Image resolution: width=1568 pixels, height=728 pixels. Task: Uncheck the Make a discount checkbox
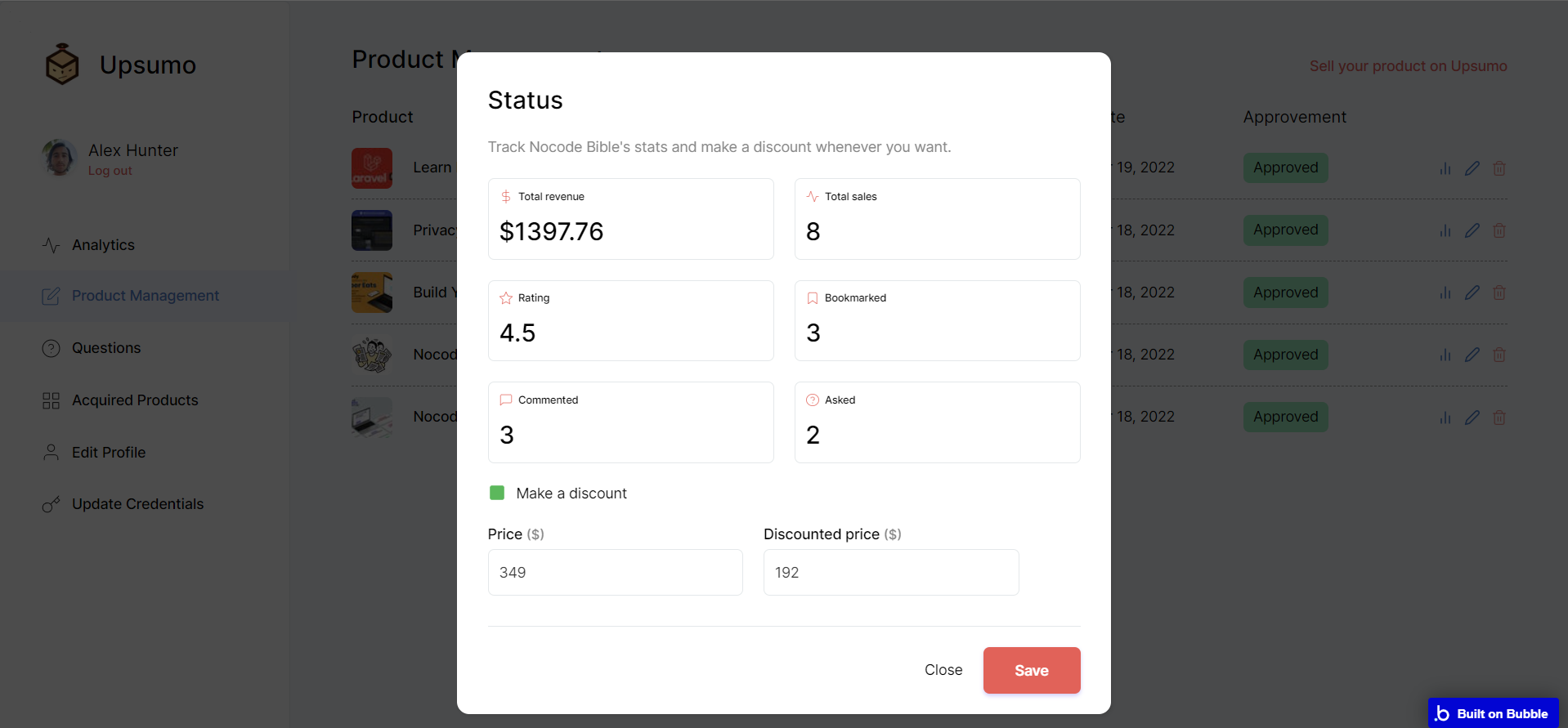497,493
